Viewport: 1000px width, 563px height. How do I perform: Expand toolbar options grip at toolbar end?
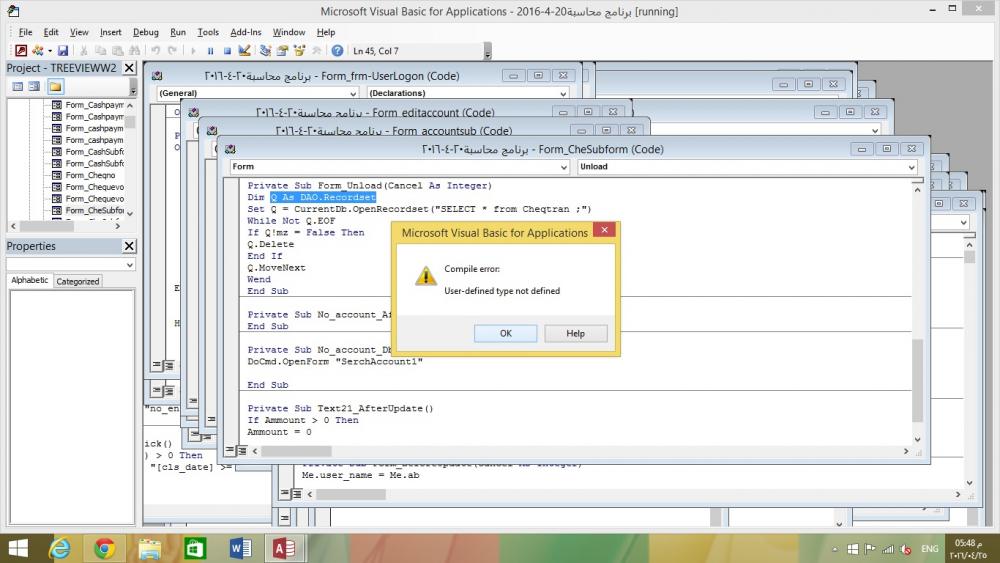click(x=488, y=51)
